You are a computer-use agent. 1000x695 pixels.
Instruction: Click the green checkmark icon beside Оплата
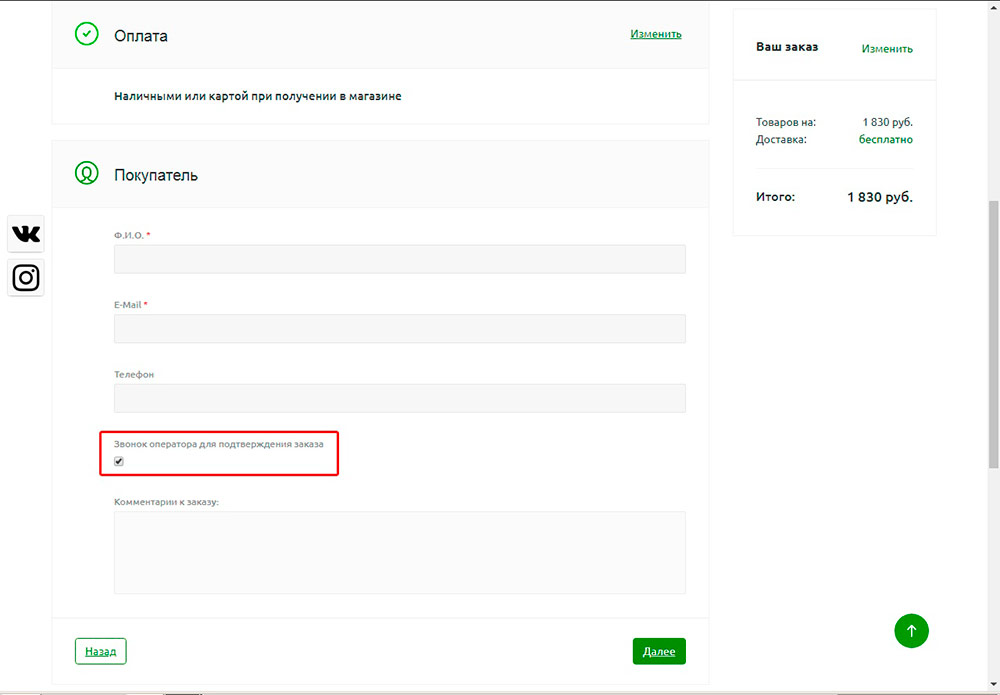click(x=87, y=34)
